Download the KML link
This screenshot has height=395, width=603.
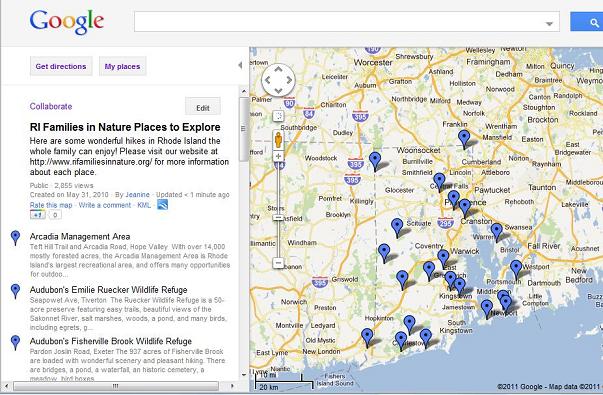pyautogui.click(x=144, y=205)
